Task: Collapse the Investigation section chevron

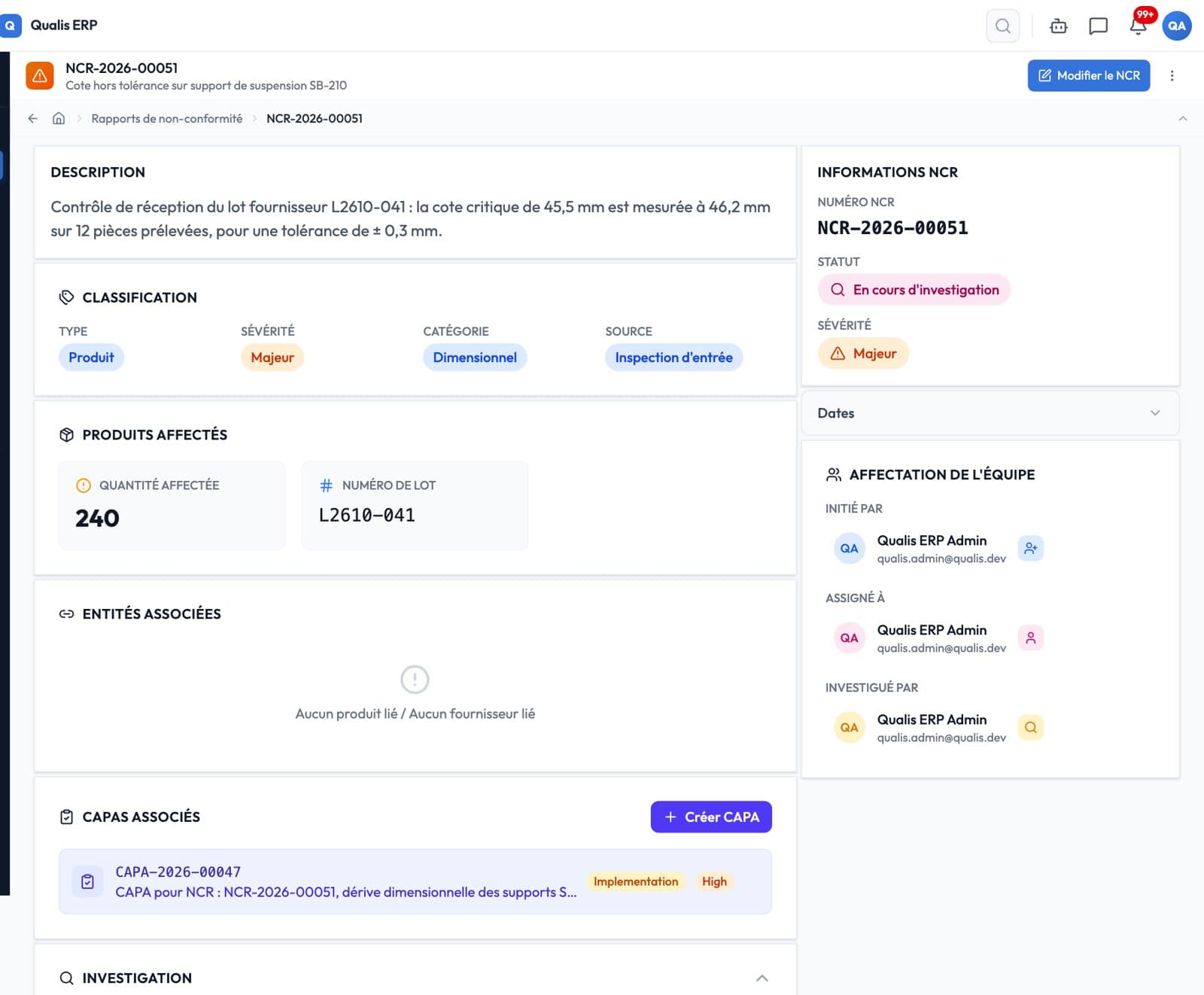Action: (762, 978)
